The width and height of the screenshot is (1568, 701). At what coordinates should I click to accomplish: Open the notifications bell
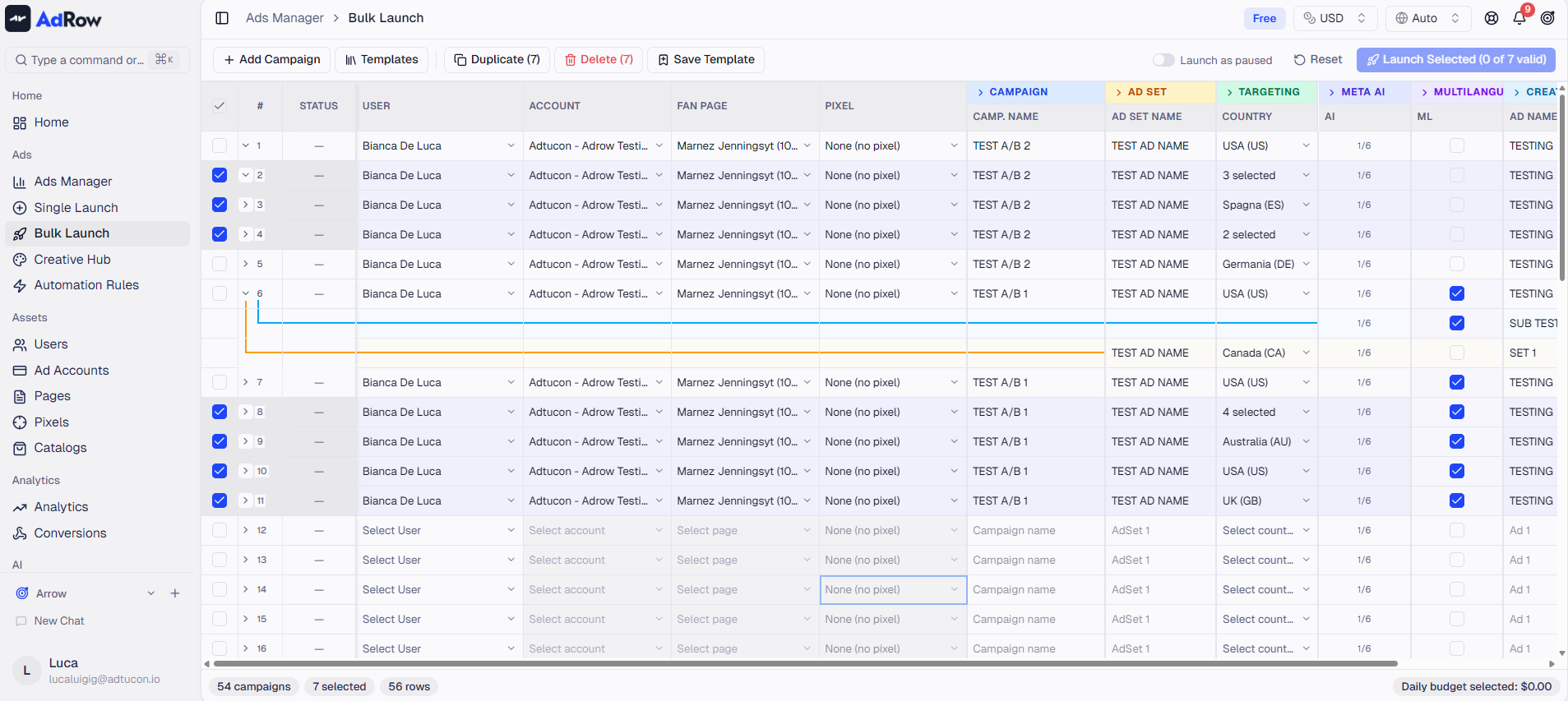[x=1519, y=18]
